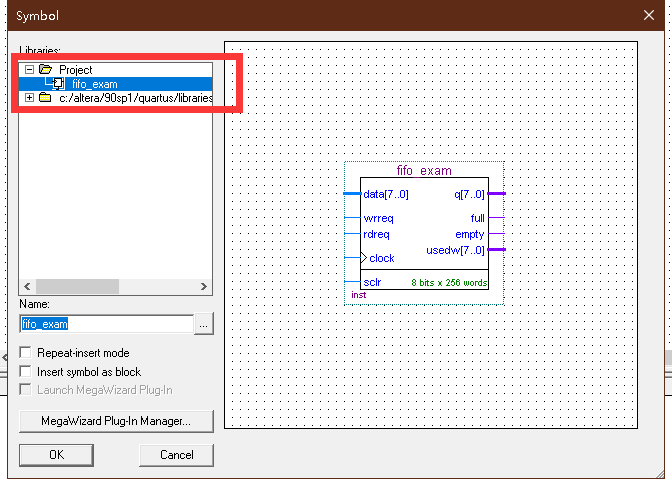Click the q[7..0] output port label
Image resolution: width=672 pixels, height=486 pixels.
[469, 194]
